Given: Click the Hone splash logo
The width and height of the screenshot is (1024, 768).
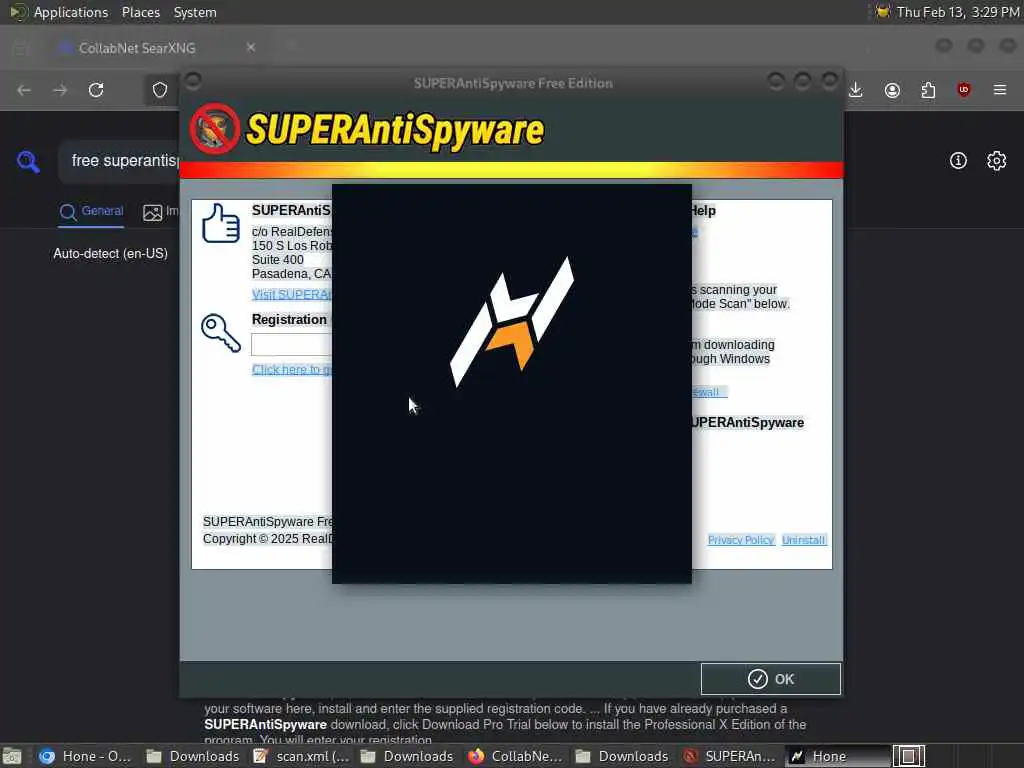Looking at the screenshot, I should 512,321.
